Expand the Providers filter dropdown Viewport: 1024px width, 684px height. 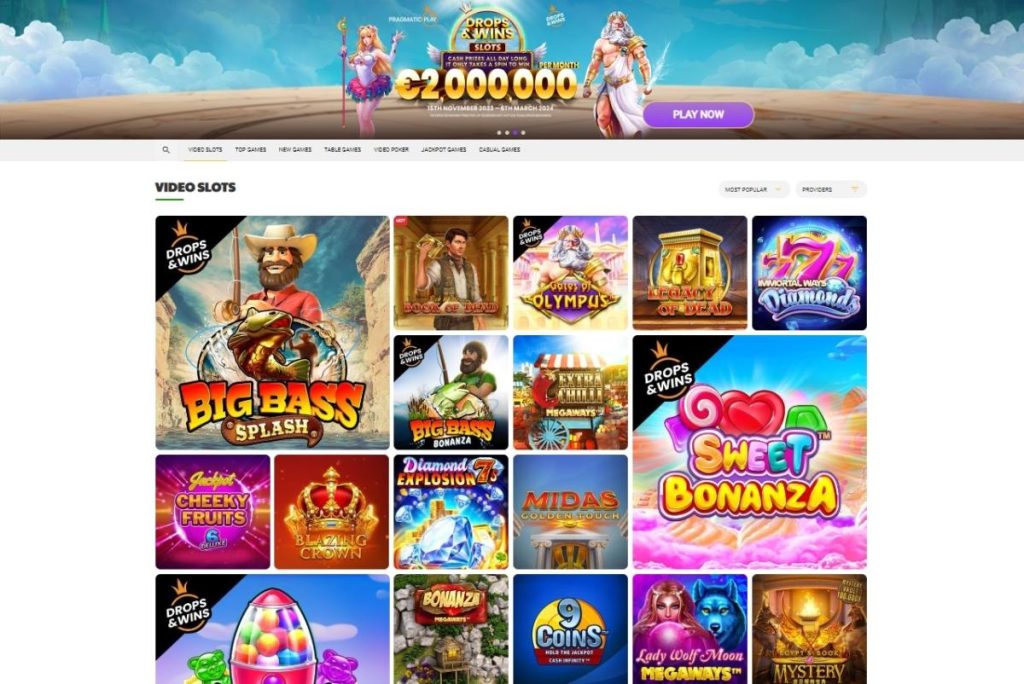click(x=831, y=189)
